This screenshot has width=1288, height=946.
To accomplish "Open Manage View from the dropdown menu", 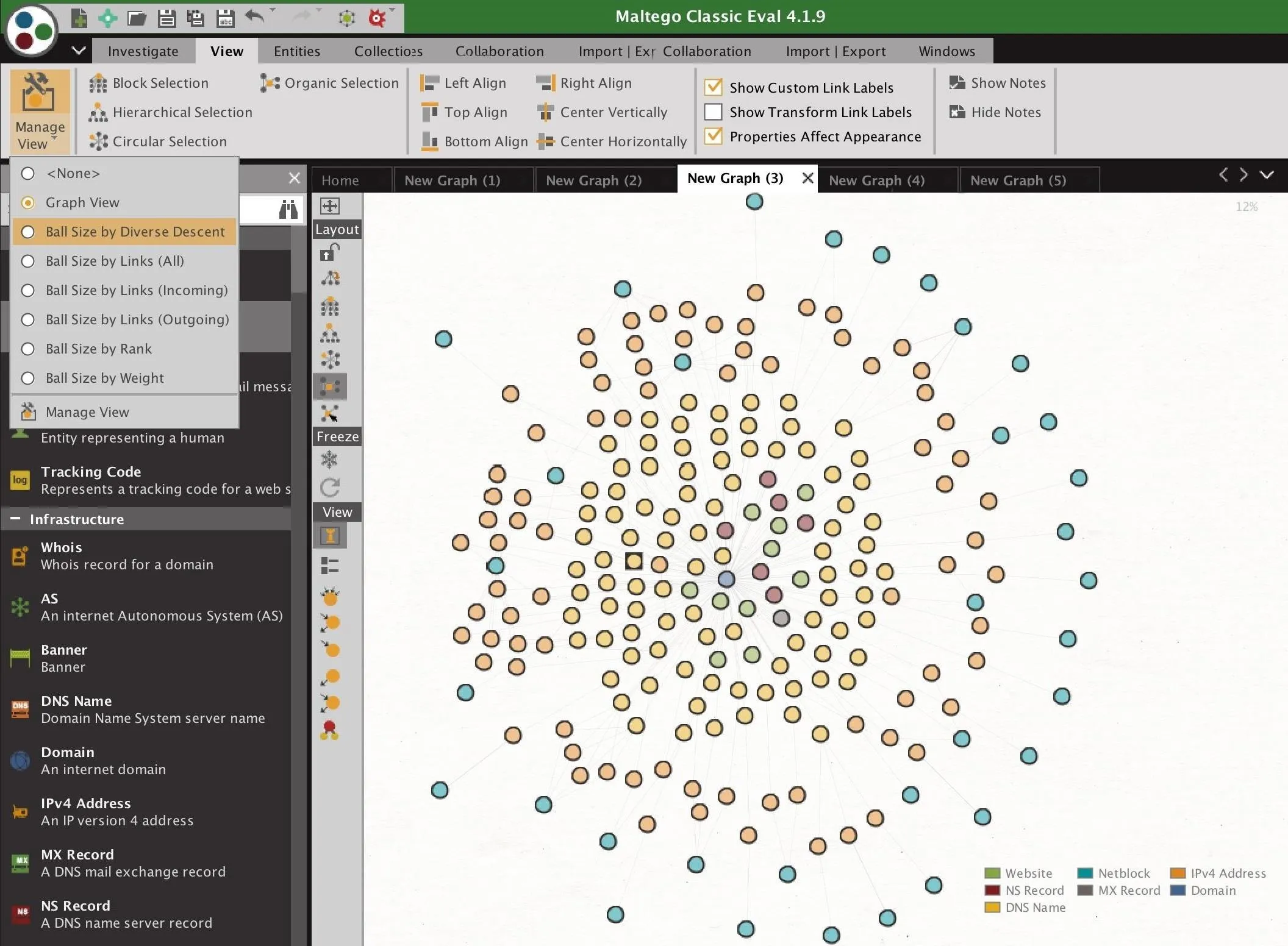I will coord(124,413).
